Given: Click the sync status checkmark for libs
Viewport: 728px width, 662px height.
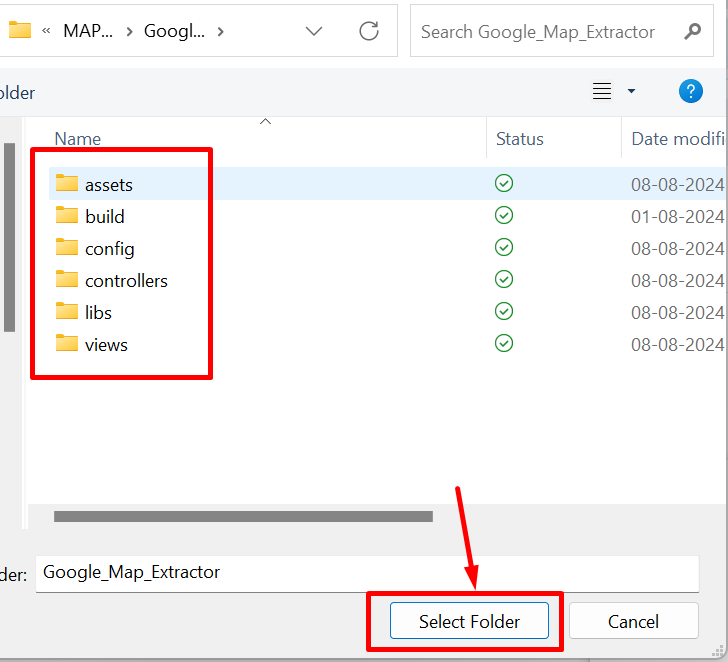Looking at the screenshot, I should click(504, 311).
